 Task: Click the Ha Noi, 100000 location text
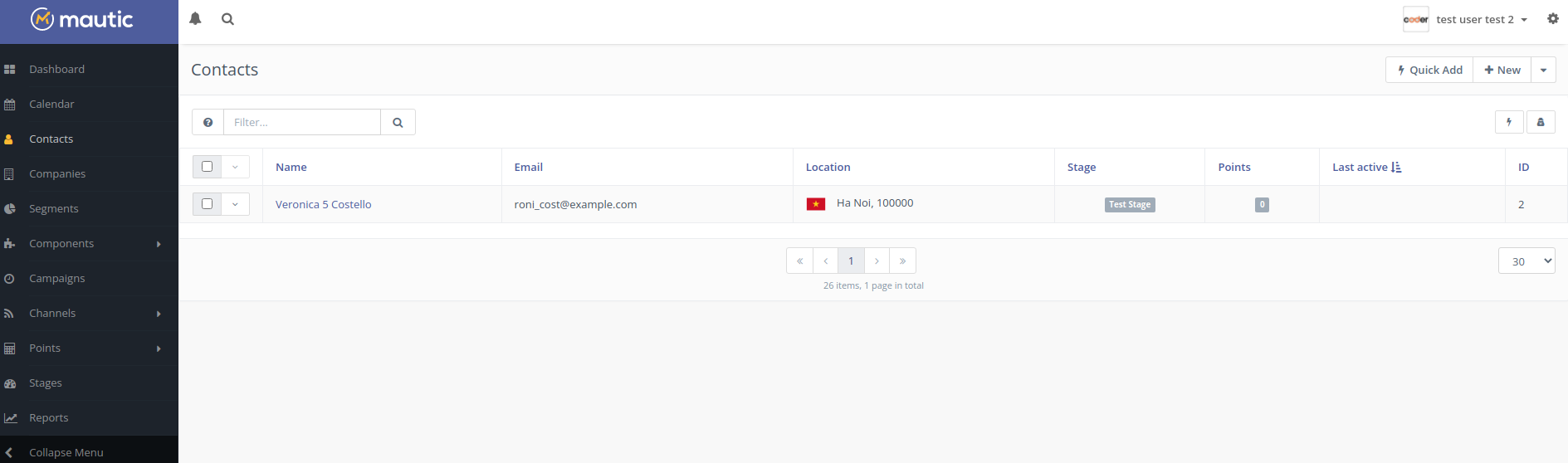(x=875, y=202)
